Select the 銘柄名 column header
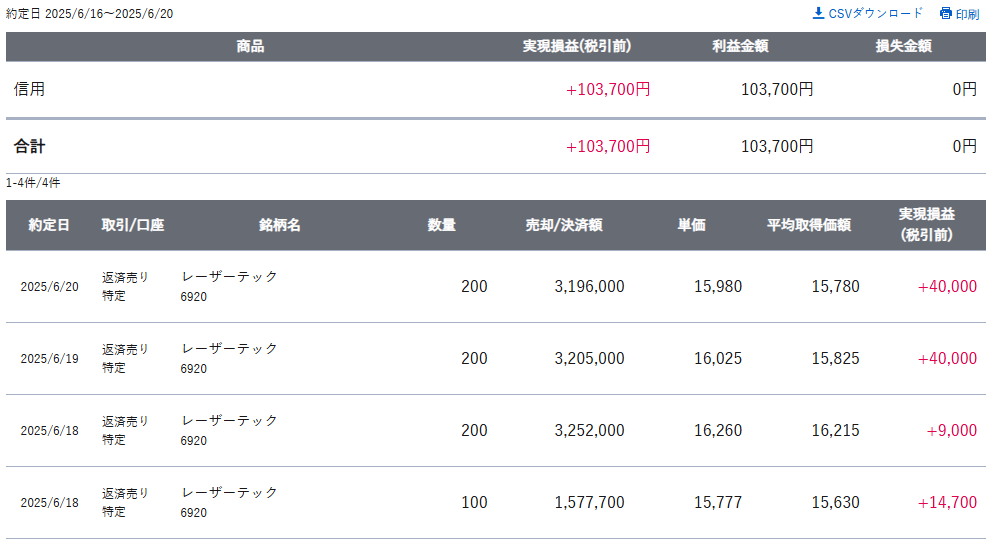Screen dimensions: 992x545 [x=279, y=225]
